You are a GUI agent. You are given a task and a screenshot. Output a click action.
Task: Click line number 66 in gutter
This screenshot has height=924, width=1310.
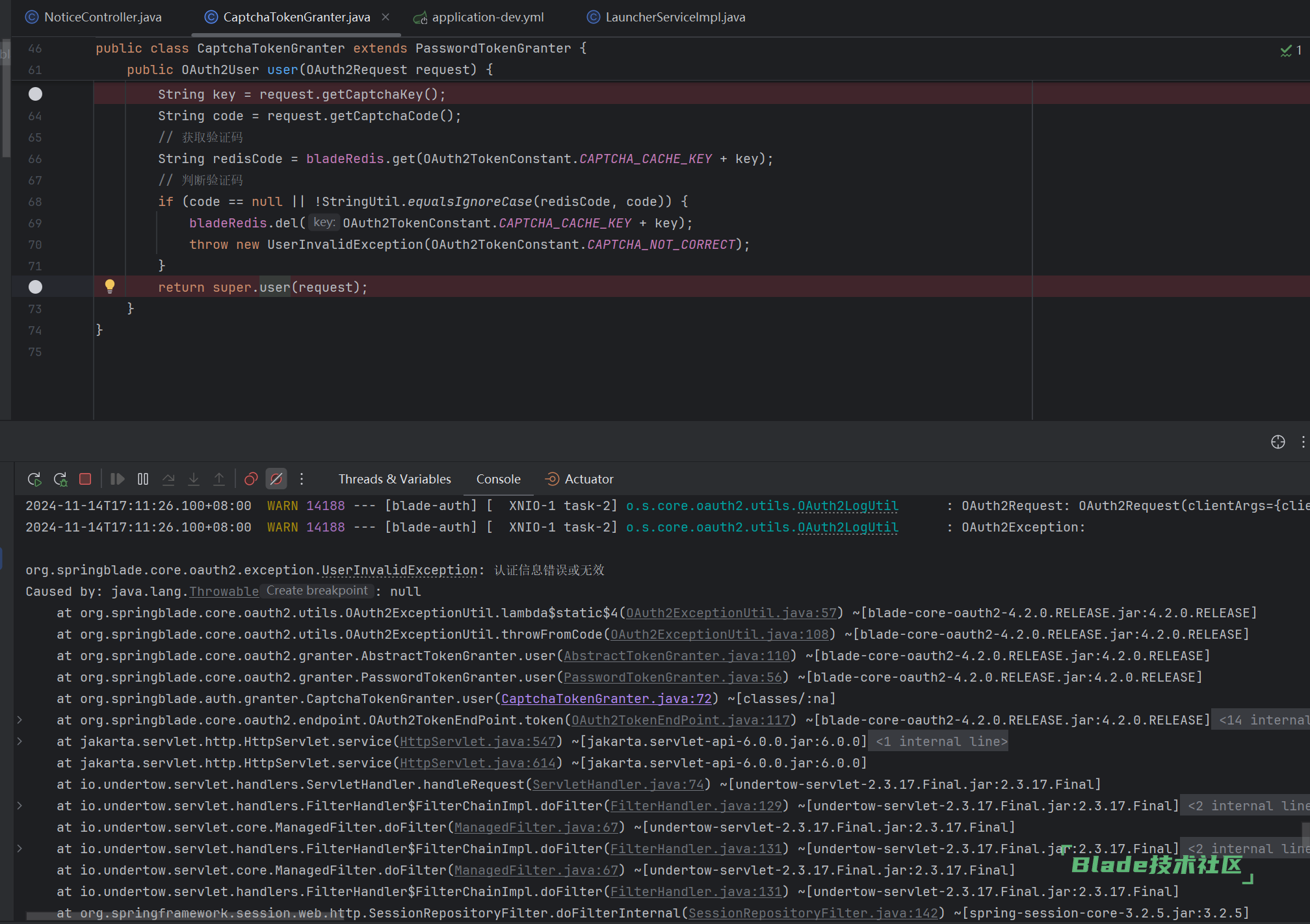click(x=35, y=159)
